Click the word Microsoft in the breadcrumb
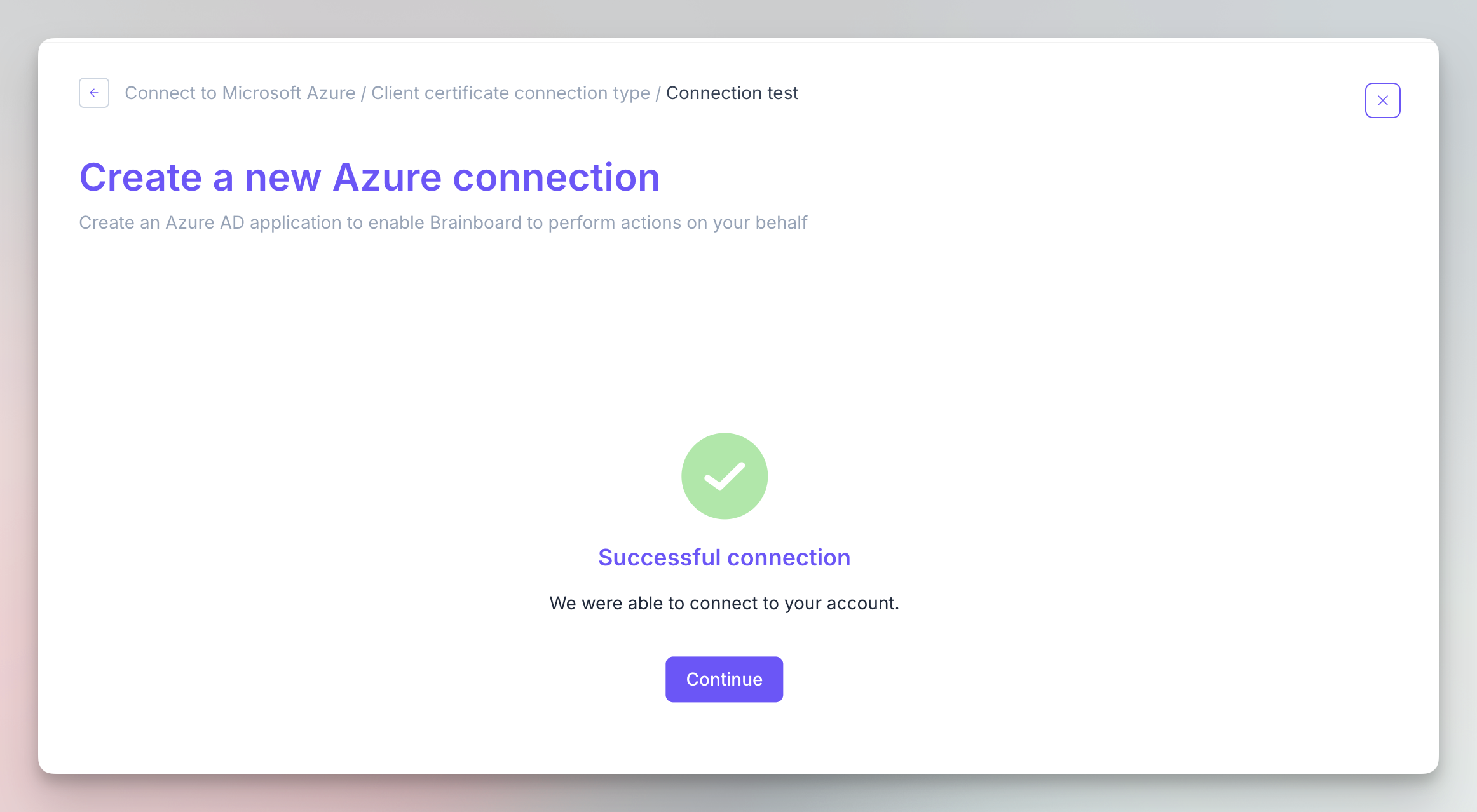Screen dimensions: 1477x812 [262, 93]
